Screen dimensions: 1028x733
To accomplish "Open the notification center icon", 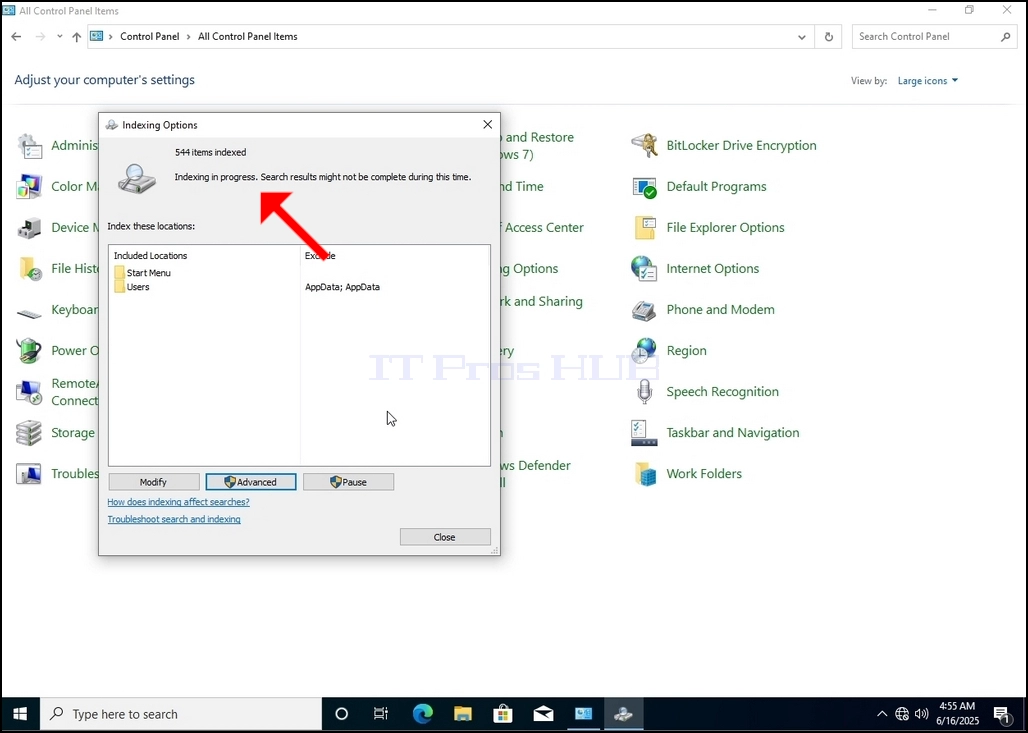I will click(x=1002, y=714).
